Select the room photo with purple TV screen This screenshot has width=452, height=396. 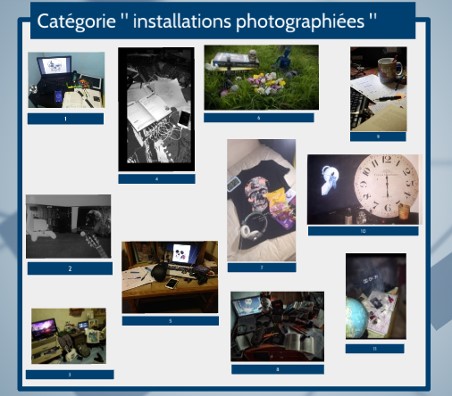coord(69,336)
